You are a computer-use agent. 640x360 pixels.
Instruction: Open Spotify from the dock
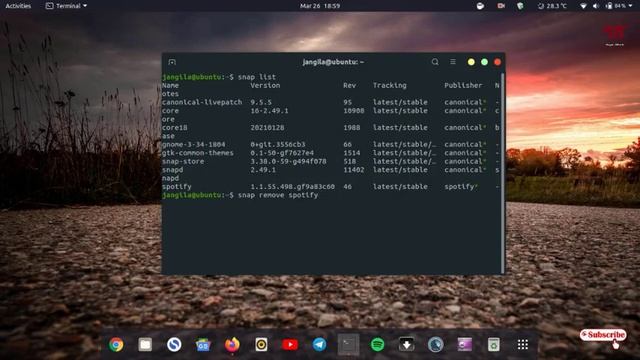click(x=378, y=344)
